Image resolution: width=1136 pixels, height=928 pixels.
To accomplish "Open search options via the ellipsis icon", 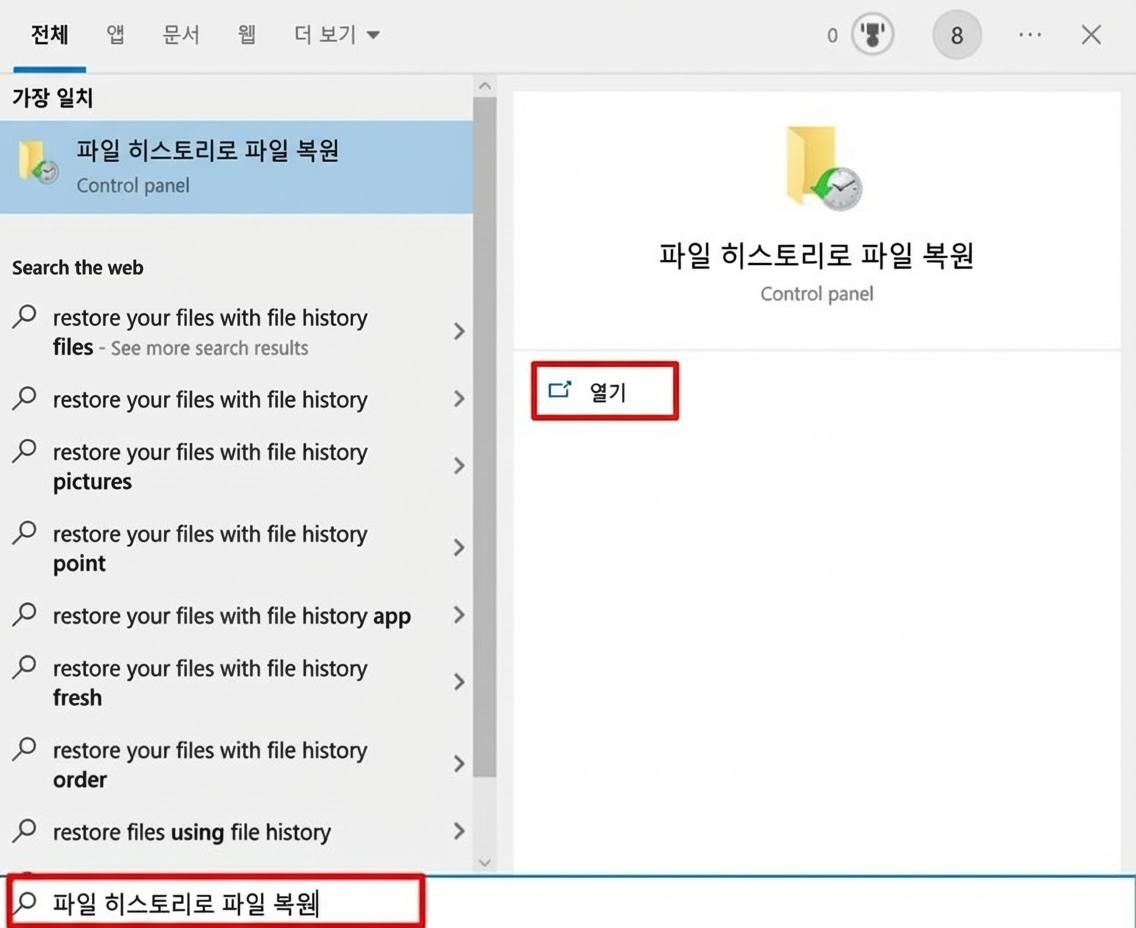I will (x=1030, y=34).
